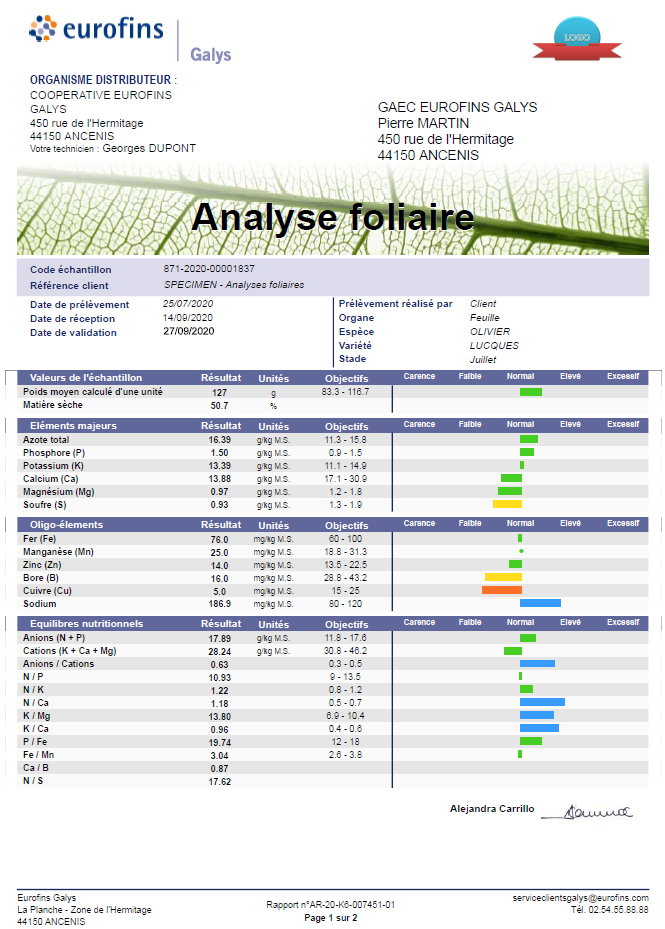
Task: Click the Stade value Juillet
Action: 482,359
